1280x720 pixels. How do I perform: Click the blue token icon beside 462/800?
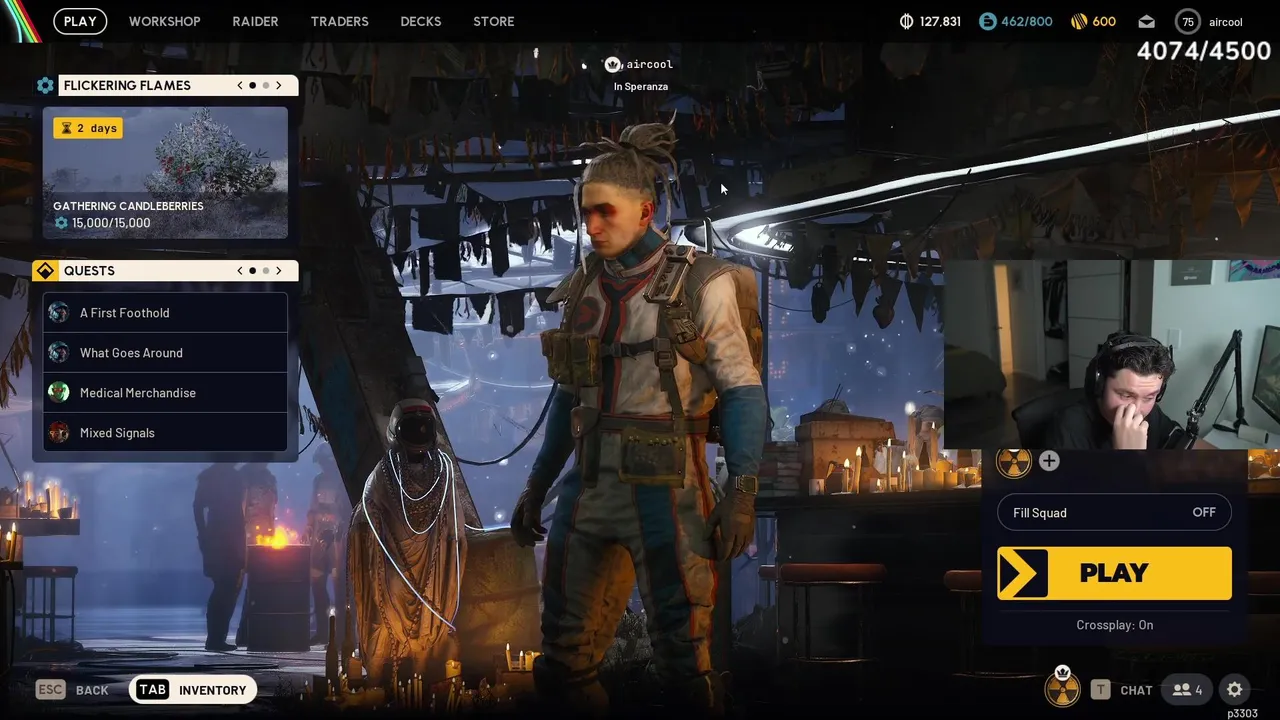coord(987,21)
